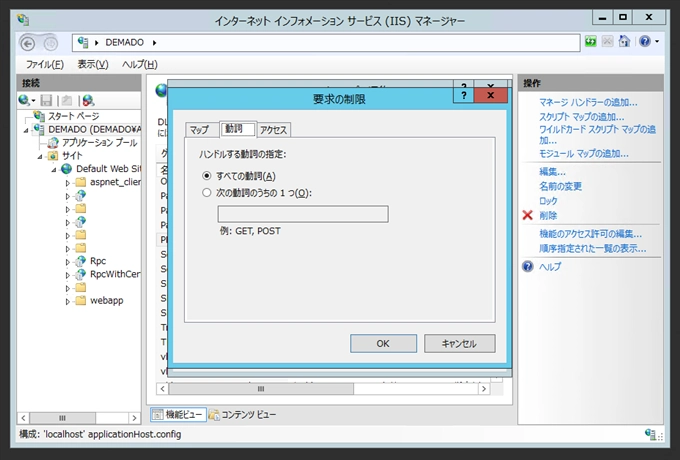Click the キャンセル button
Viewport: 680px width, 460px height.
tap(459, 343)
